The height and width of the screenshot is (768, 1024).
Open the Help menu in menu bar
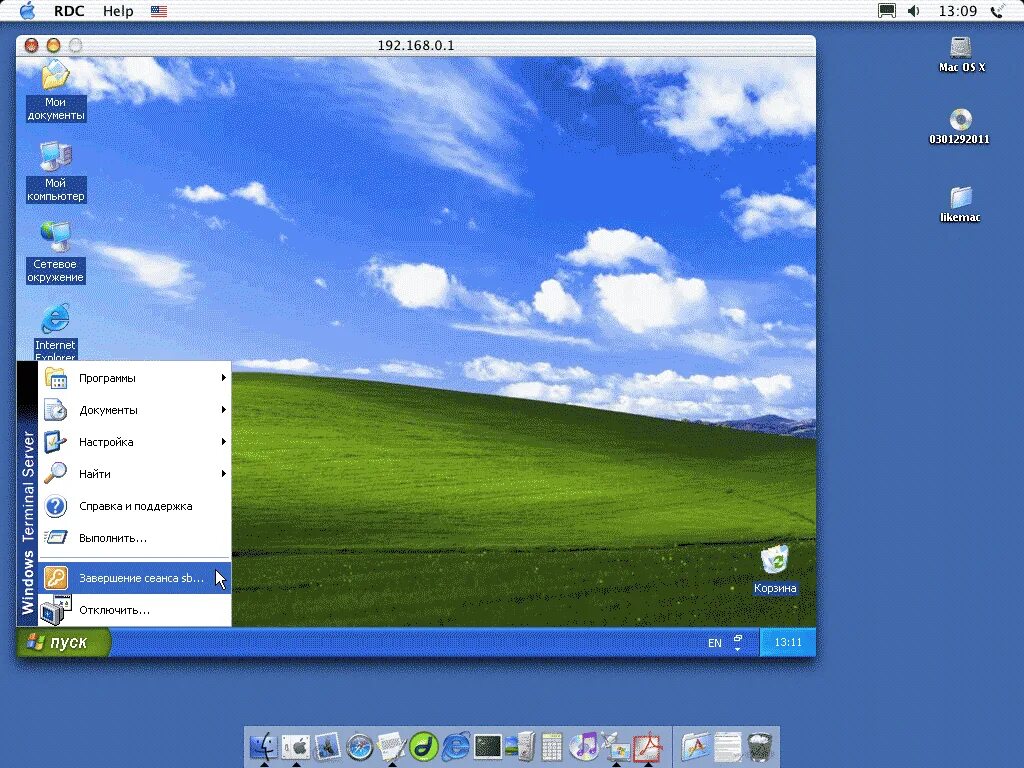pos(118,11)
